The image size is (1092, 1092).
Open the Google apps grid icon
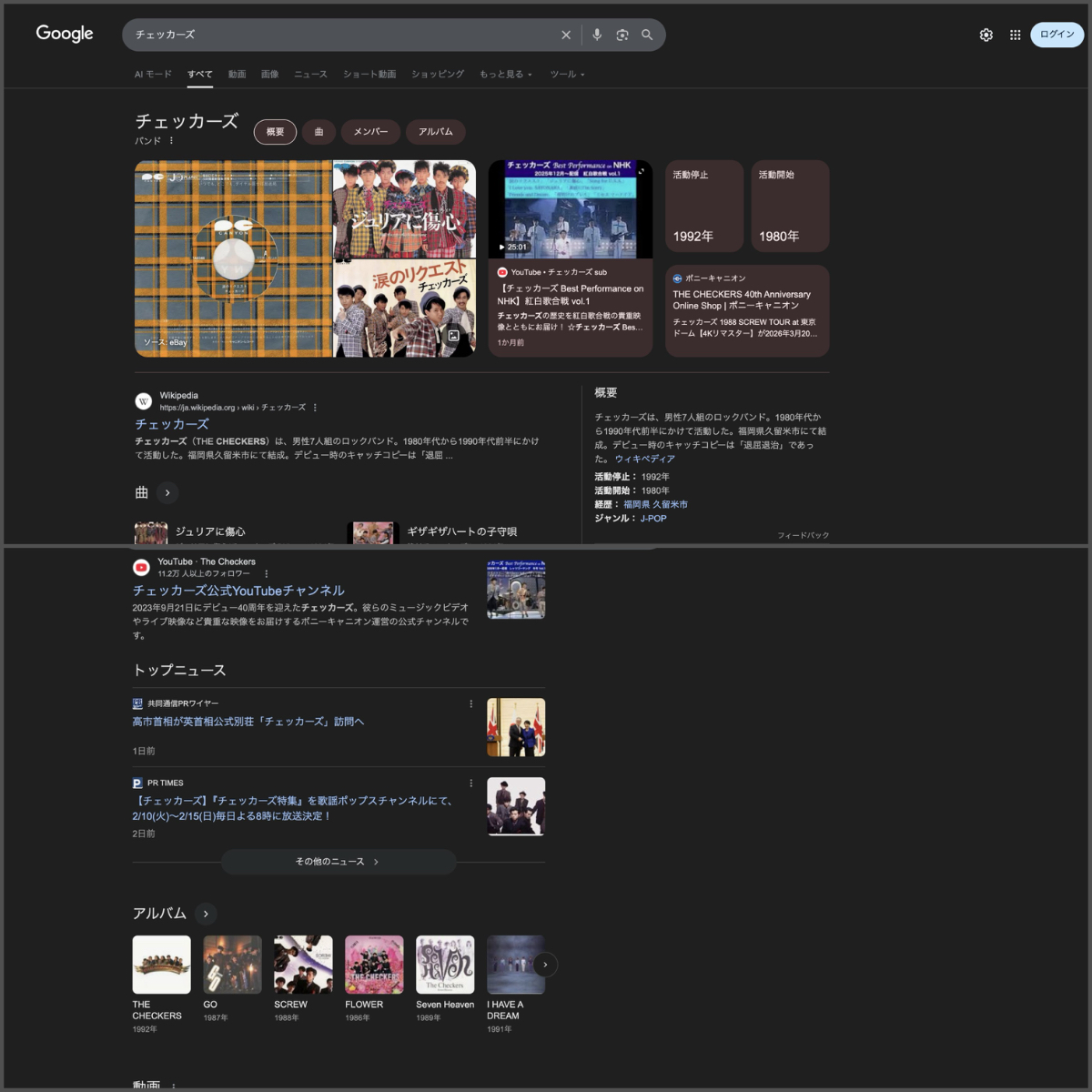pos(1015,35)
